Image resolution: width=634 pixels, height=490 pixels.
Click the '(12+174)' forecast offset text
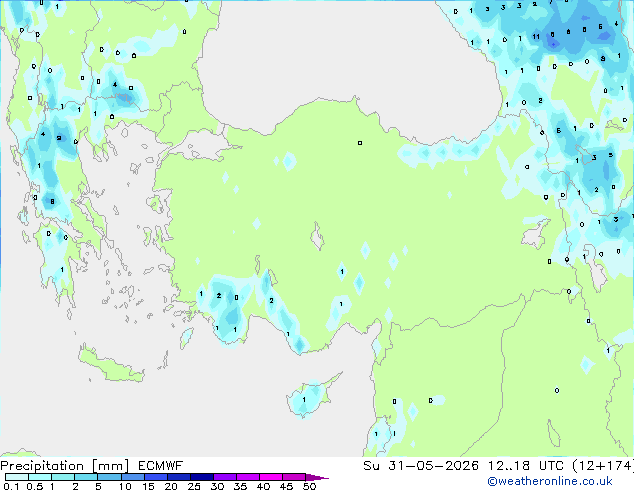coord(603,466)
